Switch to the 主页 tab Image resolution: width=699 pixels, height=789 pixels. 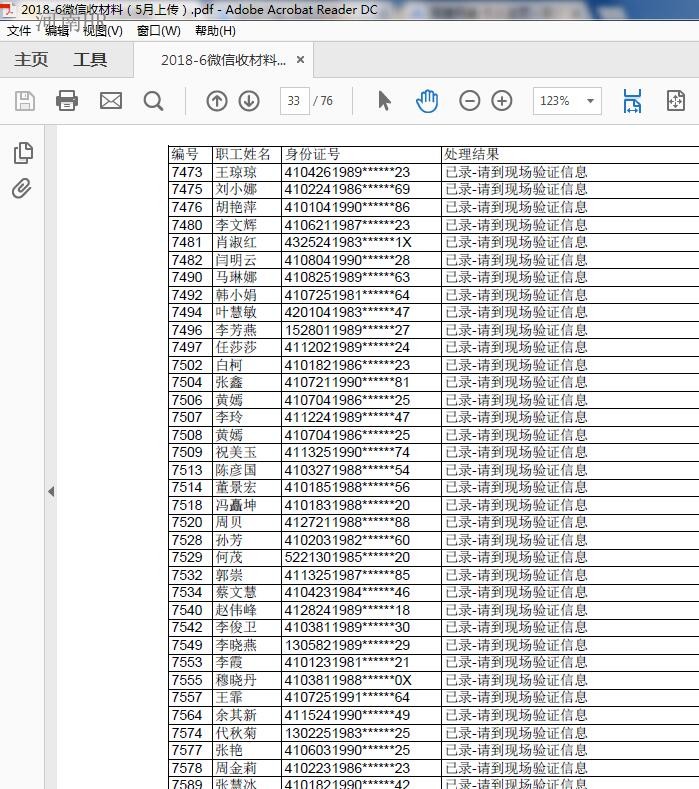coord(31,60)
